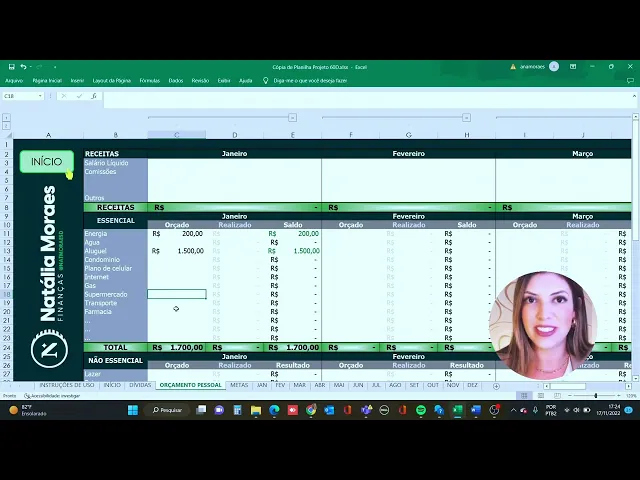Click the Diga-me o que você deseja fazer box
Viewport: 640px width, 480px height.
click(x=310, y=81)
